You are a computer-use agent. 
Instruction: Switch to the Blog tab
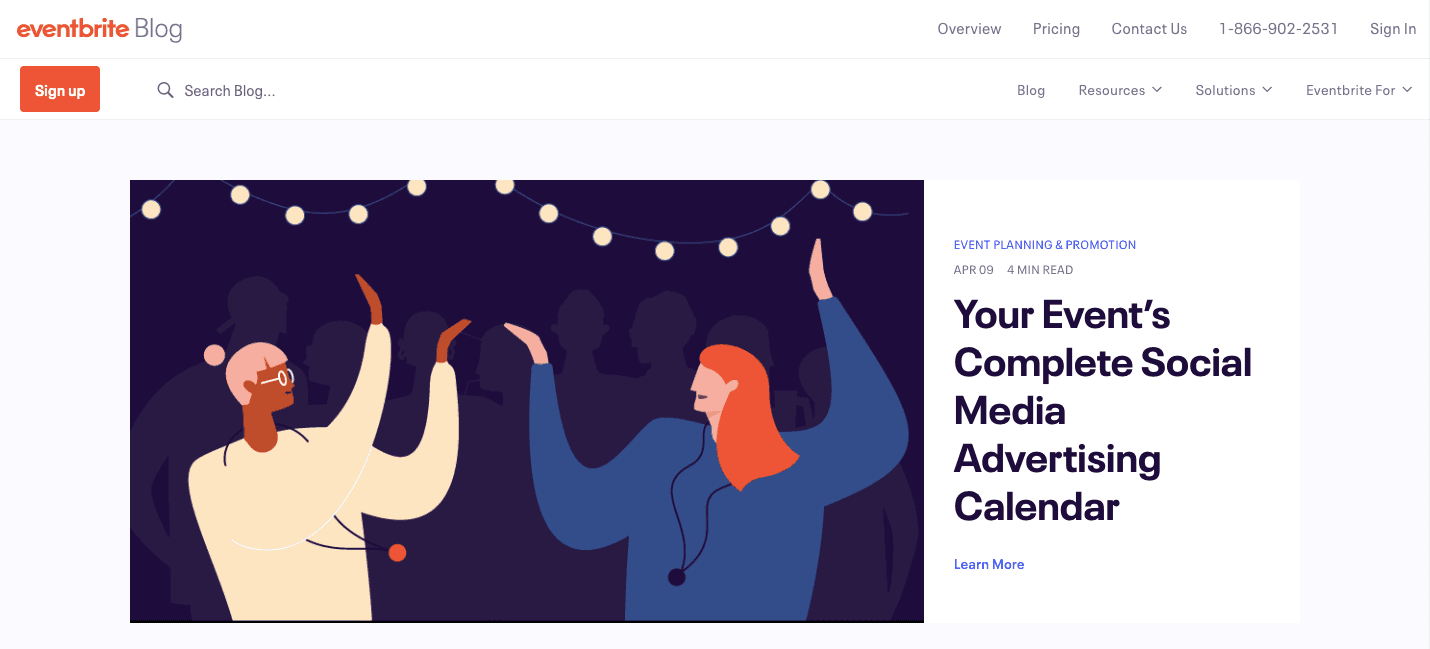pyautogui.click(x=1031, y=90)
